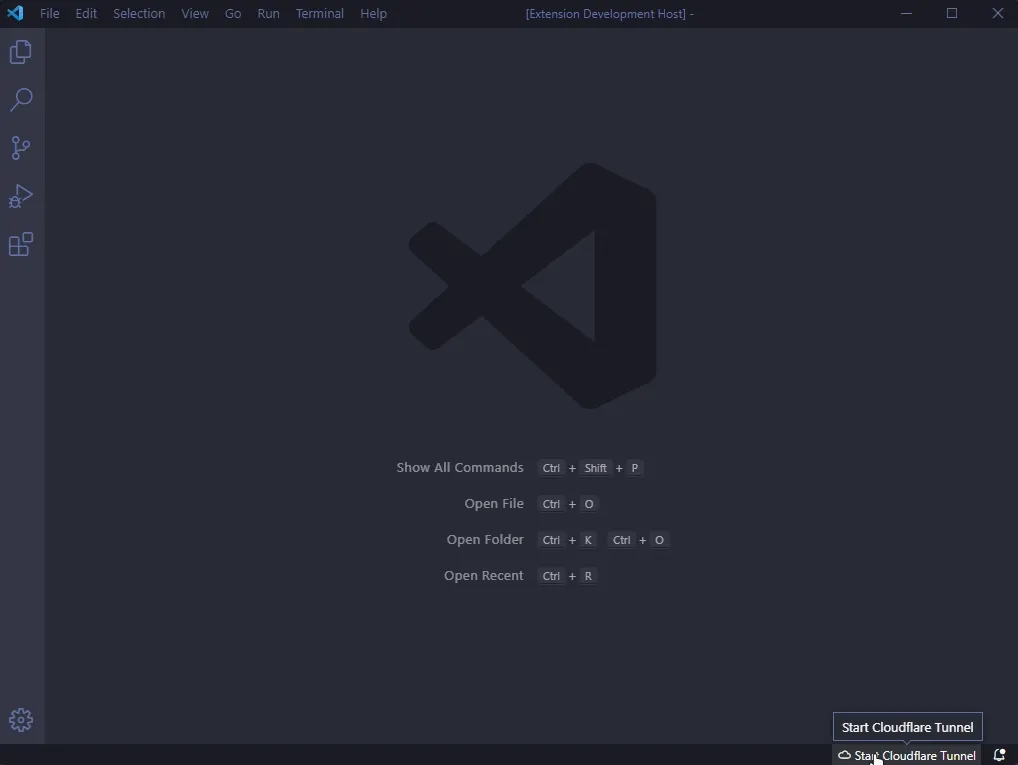Image resolution: width=1018 pixels, height=765 pixels.
Task: Click the VS Code logo
Action: [15, 13]
